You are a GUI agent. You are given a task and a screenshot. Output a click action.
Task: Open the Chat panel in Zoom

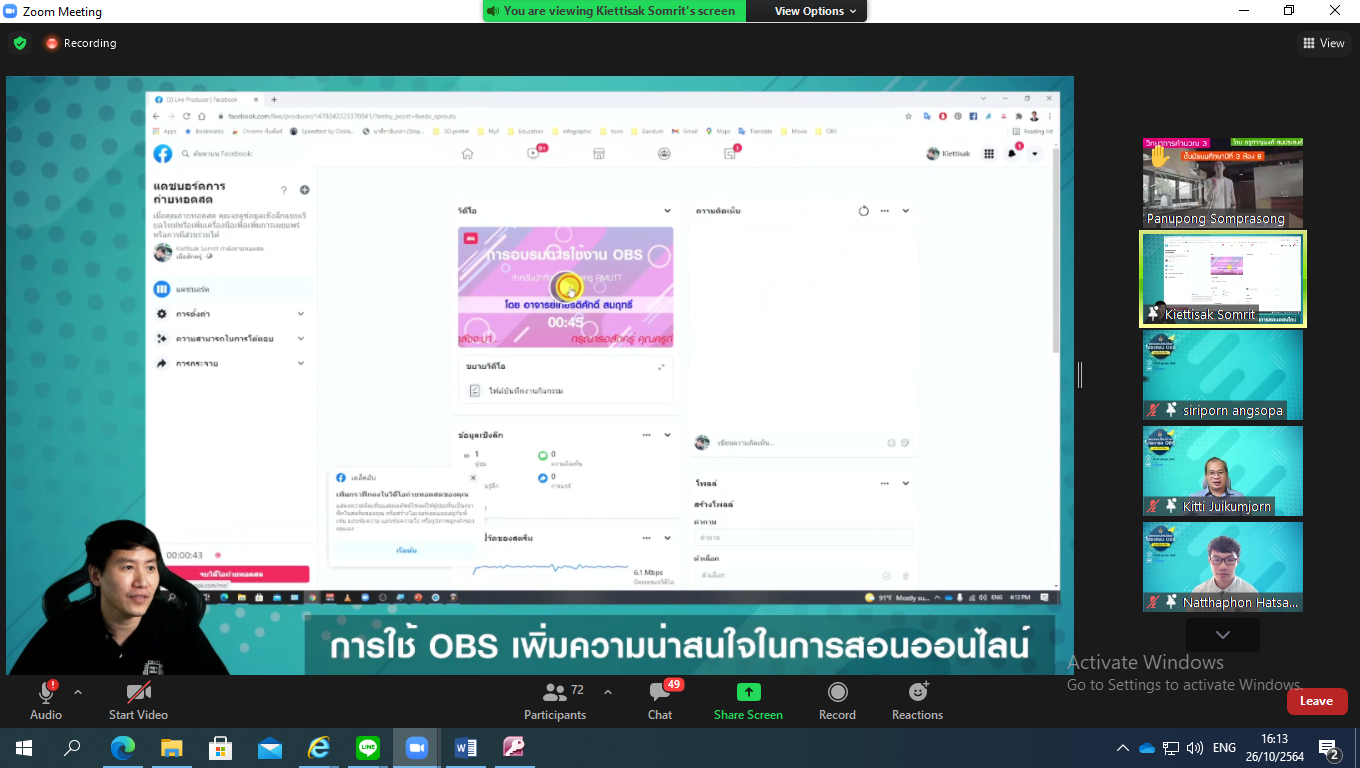click(660, 700)
